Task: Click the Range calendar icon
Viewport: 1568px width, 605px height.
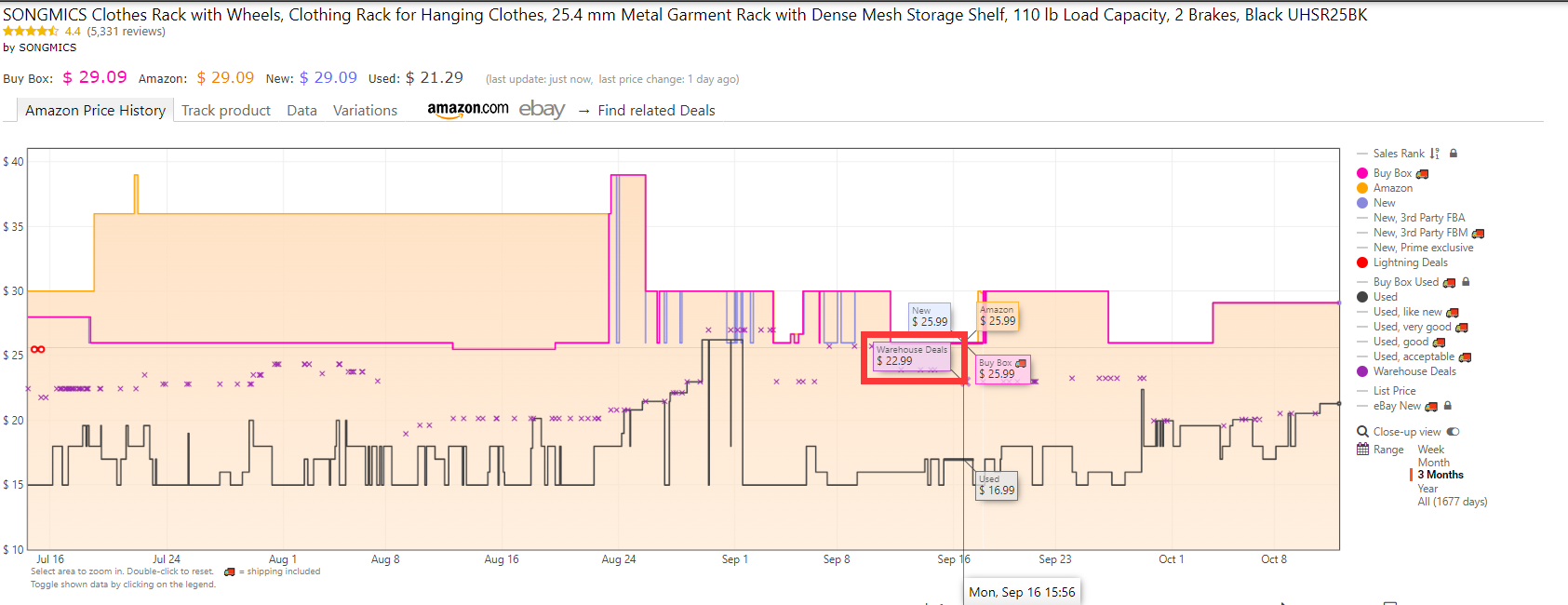Action: click(1362, 450)
